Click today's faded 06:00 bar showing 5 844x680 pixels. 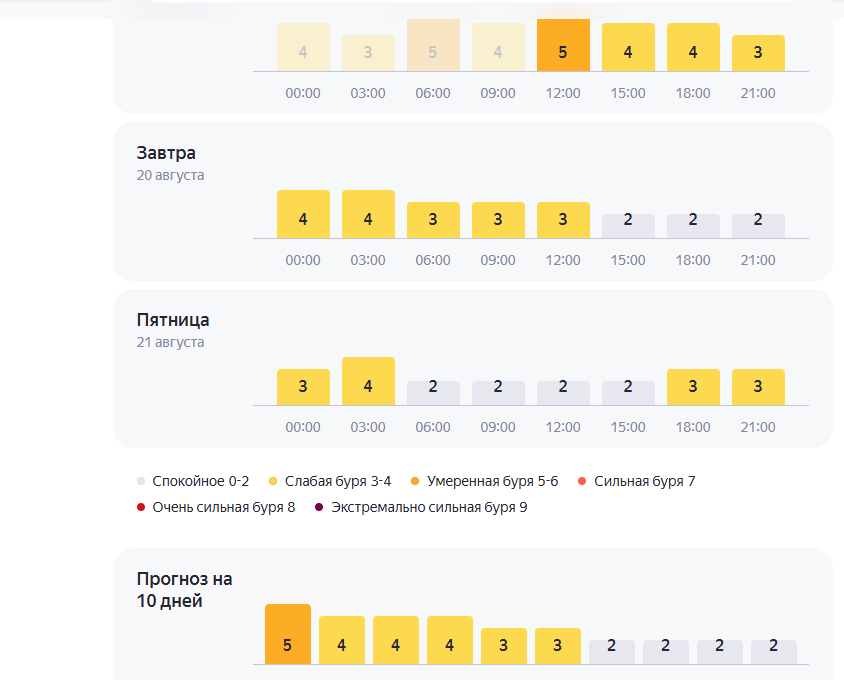[433, 45]
